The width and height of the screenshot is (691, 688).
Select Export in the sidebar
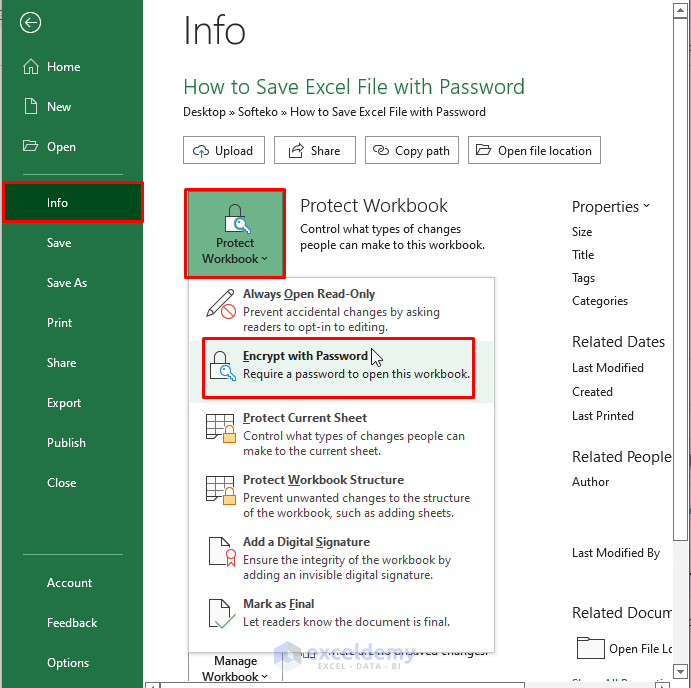click(72, 402)
